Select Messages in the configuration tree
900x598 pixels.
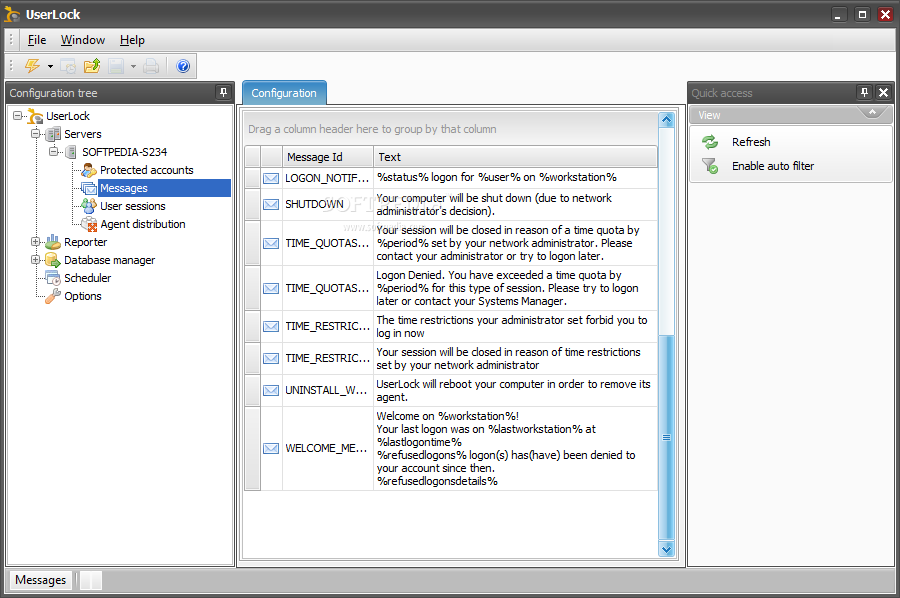pos(123,188)
